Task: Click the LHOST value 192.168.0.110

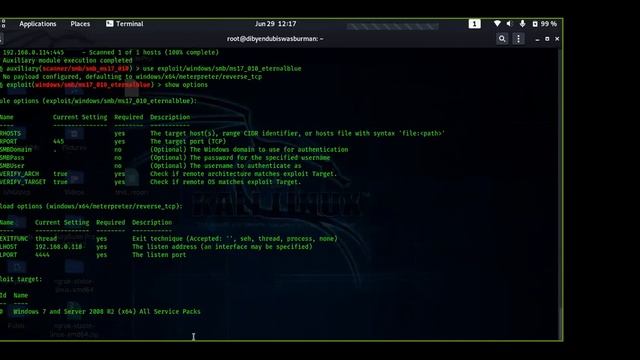Action: click(58, 247)
